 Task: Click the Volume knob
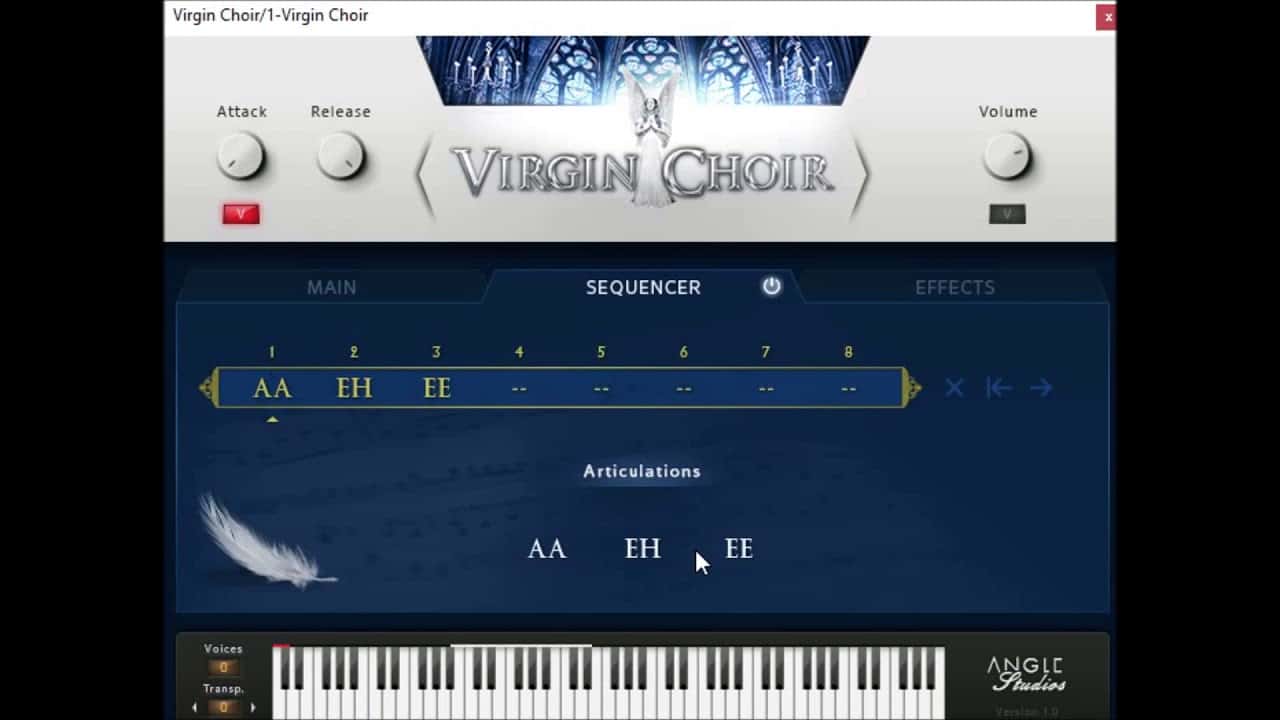(1007, 157)
